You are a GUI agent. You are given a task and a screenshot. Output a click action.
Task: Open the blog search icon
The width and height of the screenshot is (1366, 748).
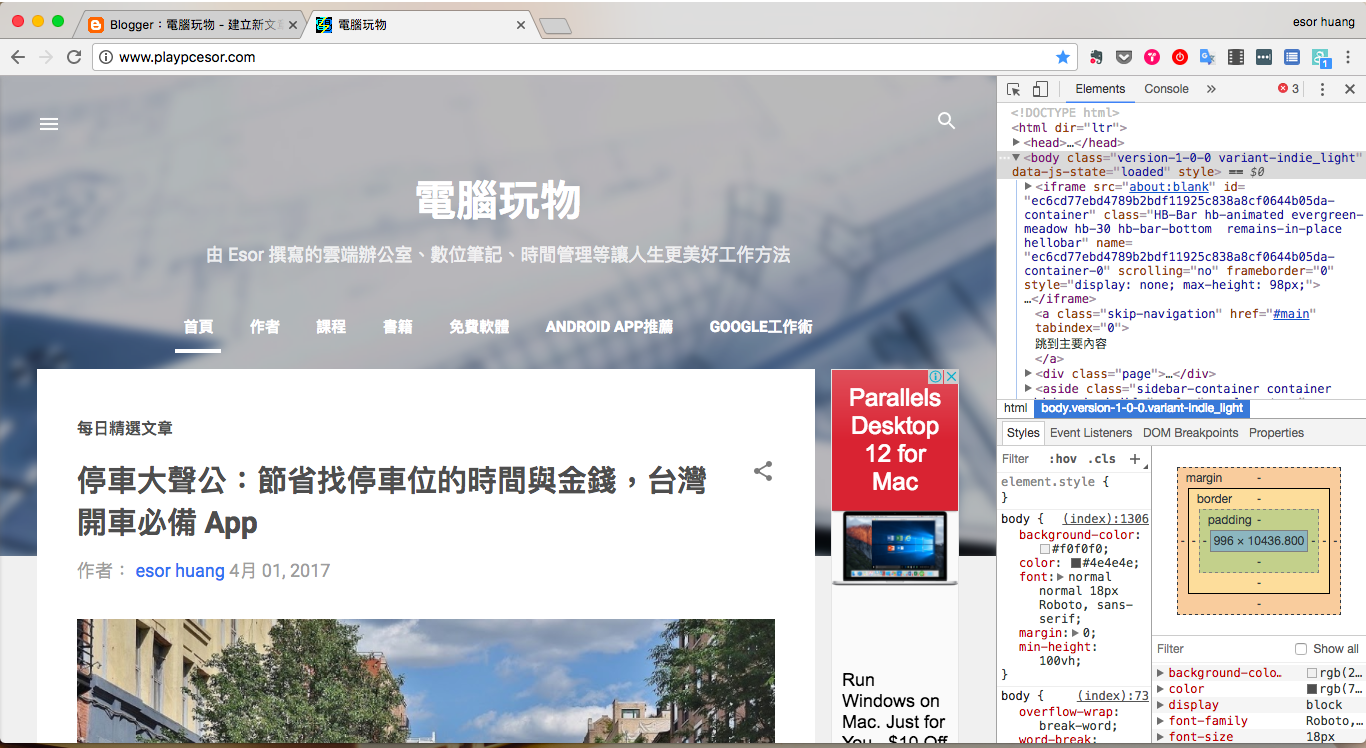(947, 121)
